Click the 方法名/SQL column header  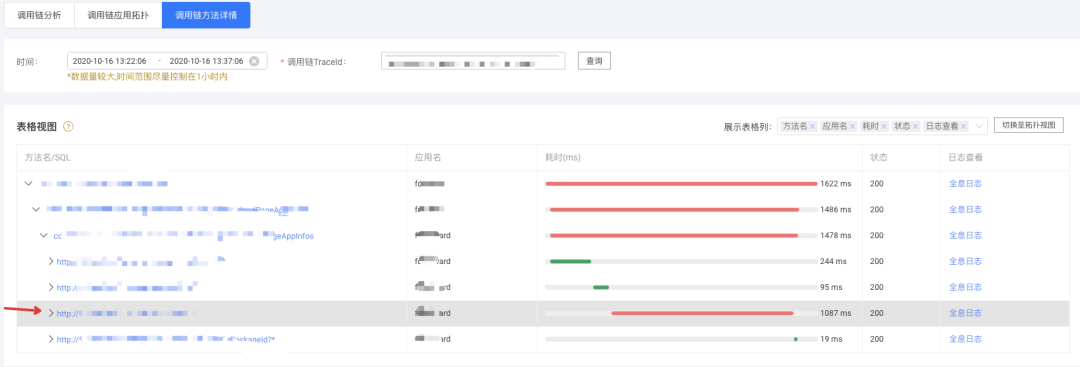pos(48,158)
